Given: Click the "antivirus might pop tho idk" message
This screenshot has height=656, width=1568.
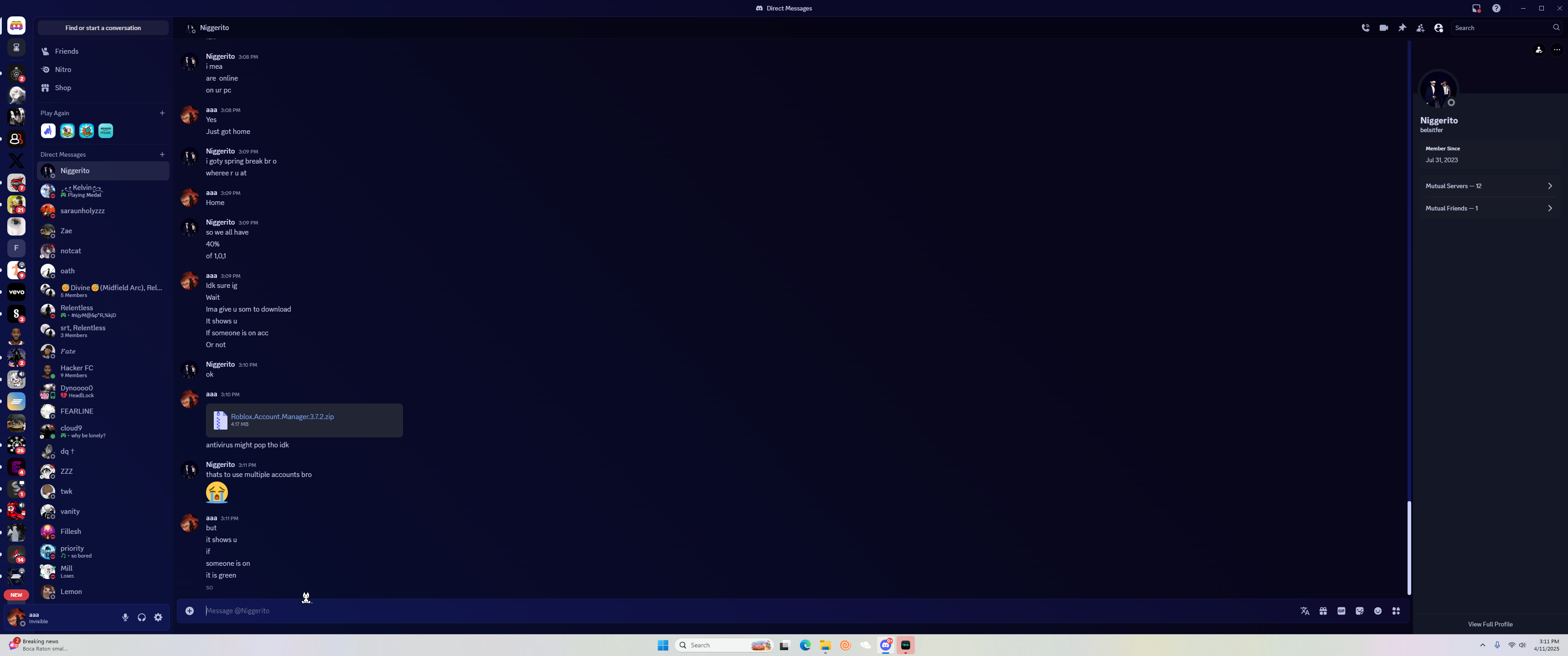Looking at the screenshot, I should (x=247, y=446).
